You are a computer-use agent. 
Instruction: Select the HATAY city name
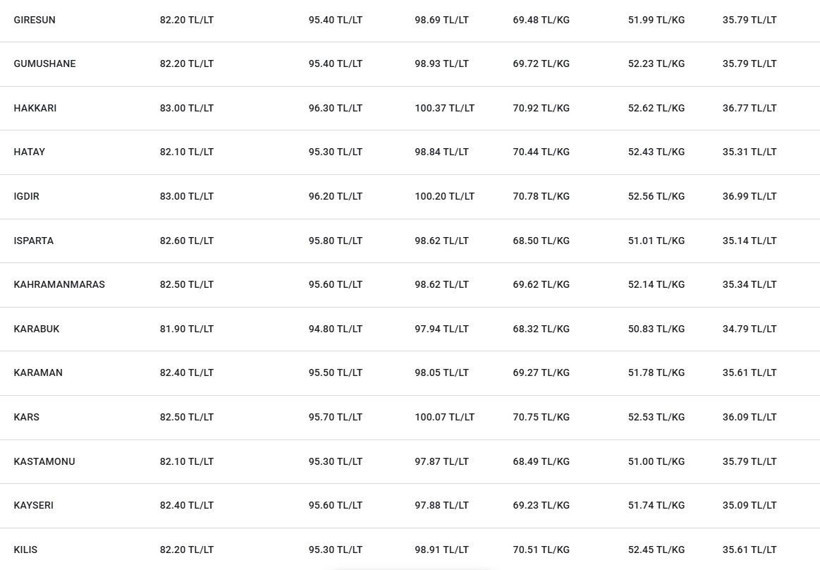[29, 152]
